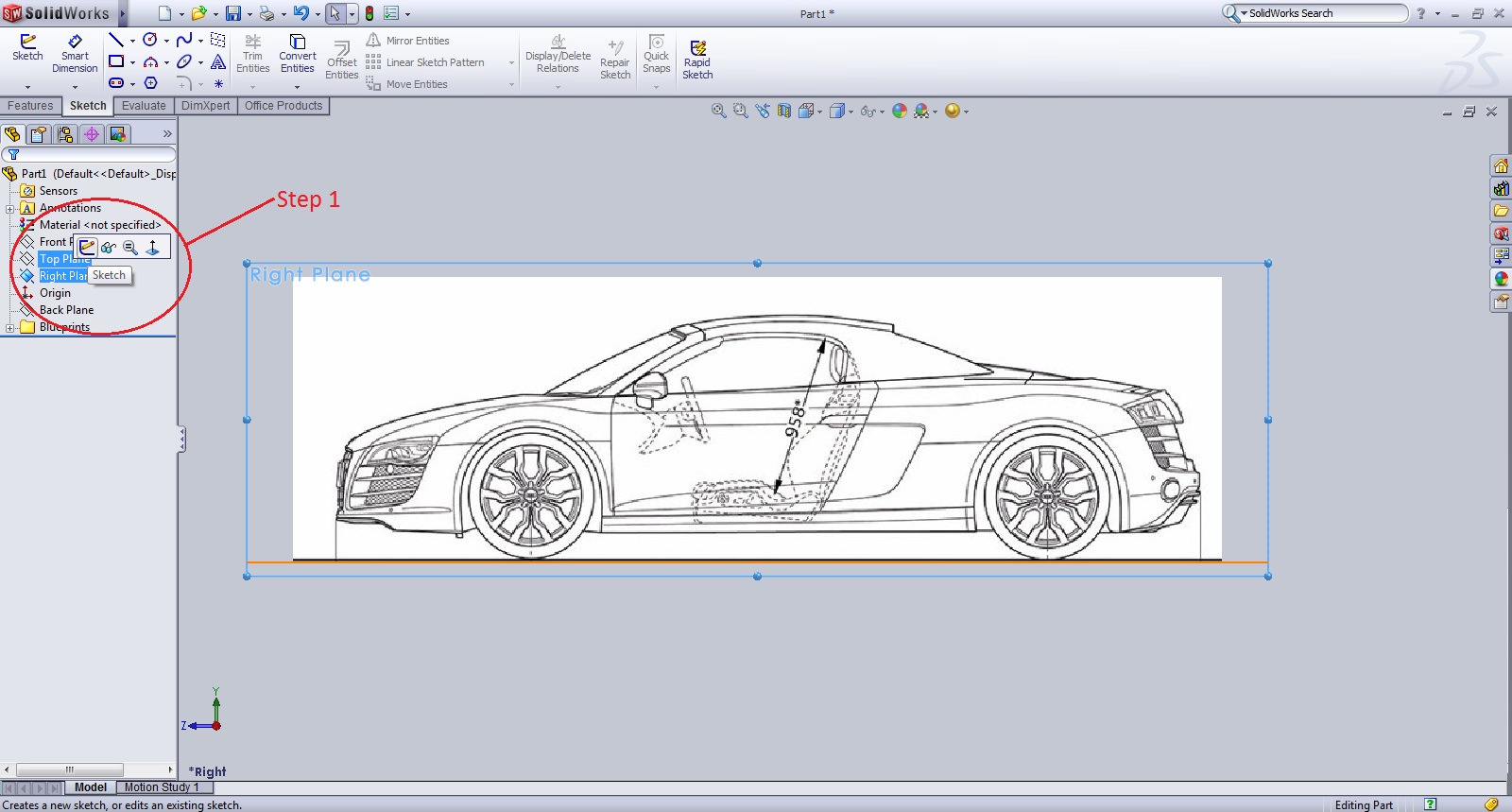1512x812 pixels.
Task: Select the Corner Rectangle tool
Action: point(116,61)
